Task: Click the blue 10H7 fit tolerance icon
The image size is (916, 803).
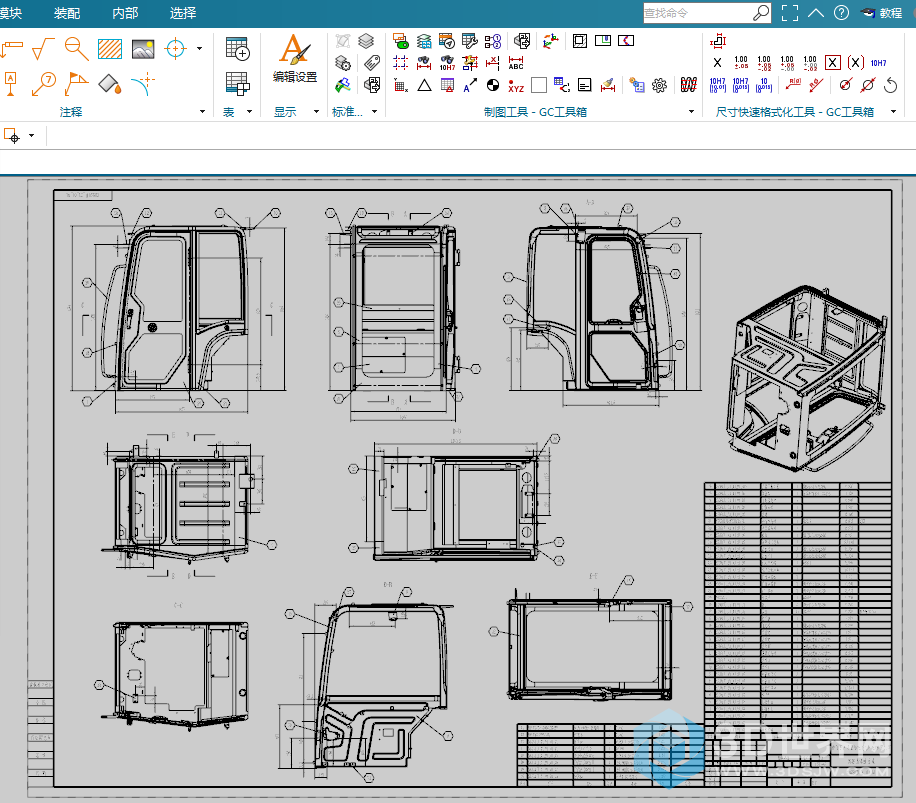Action: tap(878, 63)
